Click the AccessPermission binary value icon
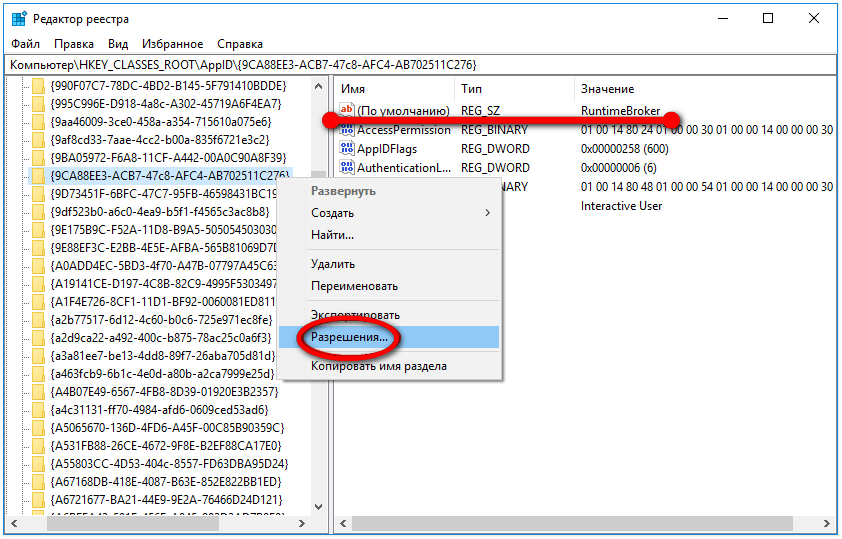This screenshot has height=539, width=842. click(347, 130)
